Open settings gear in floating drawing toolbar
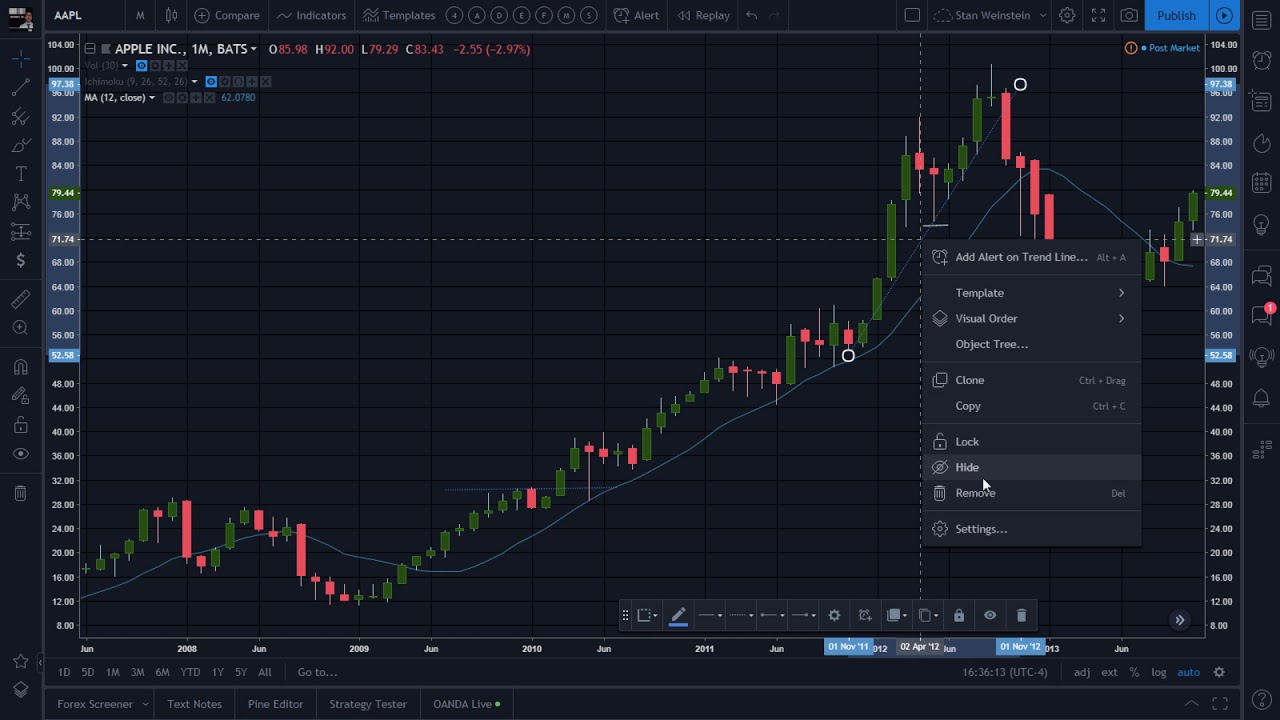Screen dimensions: 1280x720 [x=834, y=615]
